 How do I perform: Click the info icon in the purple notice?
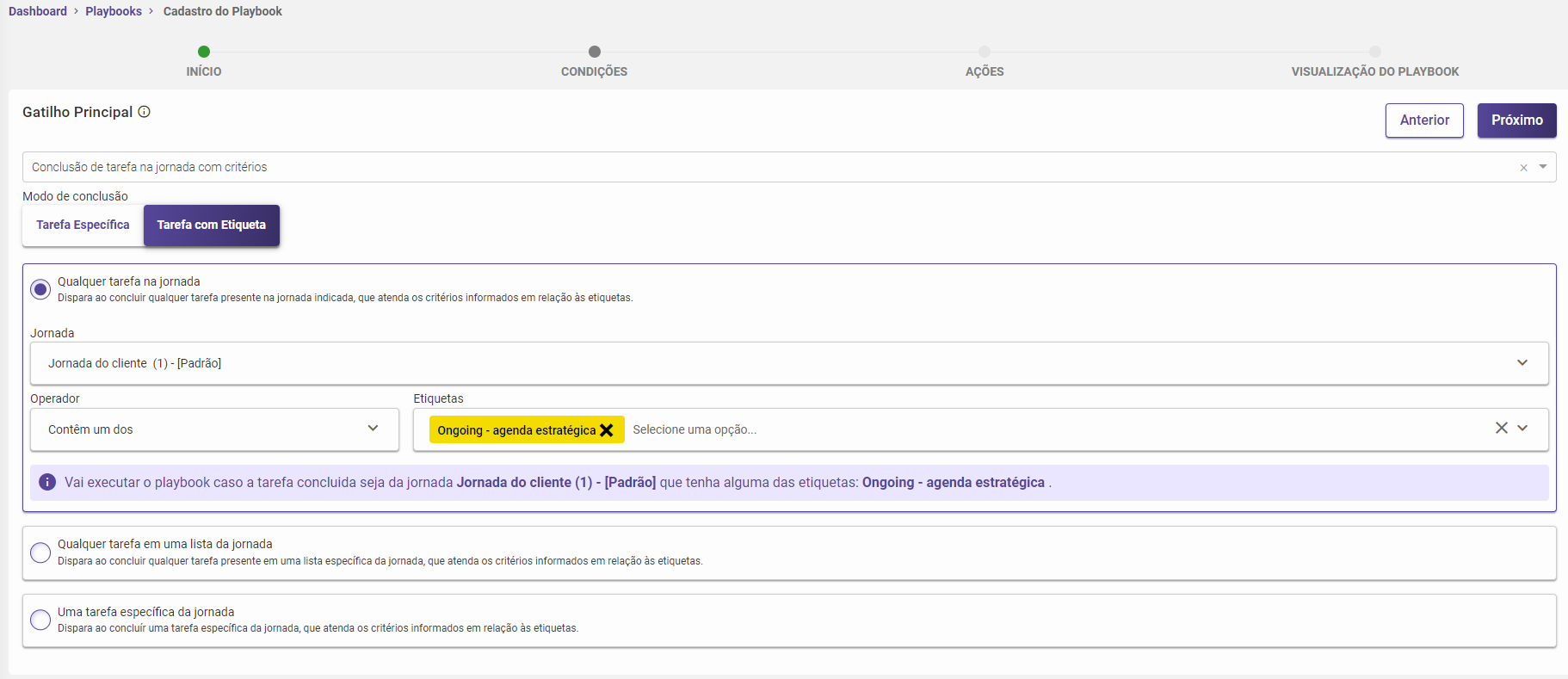click(x=47, y=483)
